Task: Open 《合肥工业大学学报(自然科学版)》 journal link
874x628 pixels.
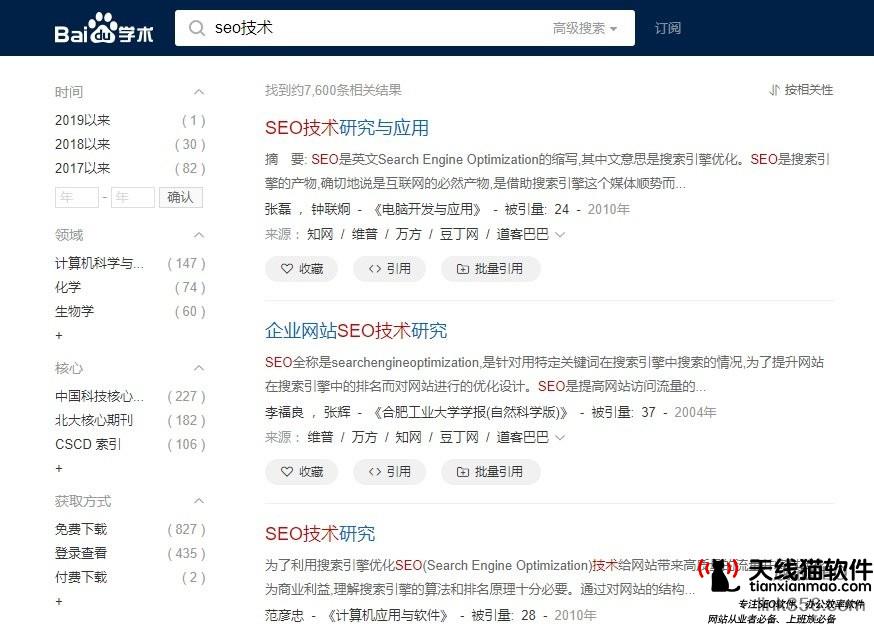Action: click(470, 412)
